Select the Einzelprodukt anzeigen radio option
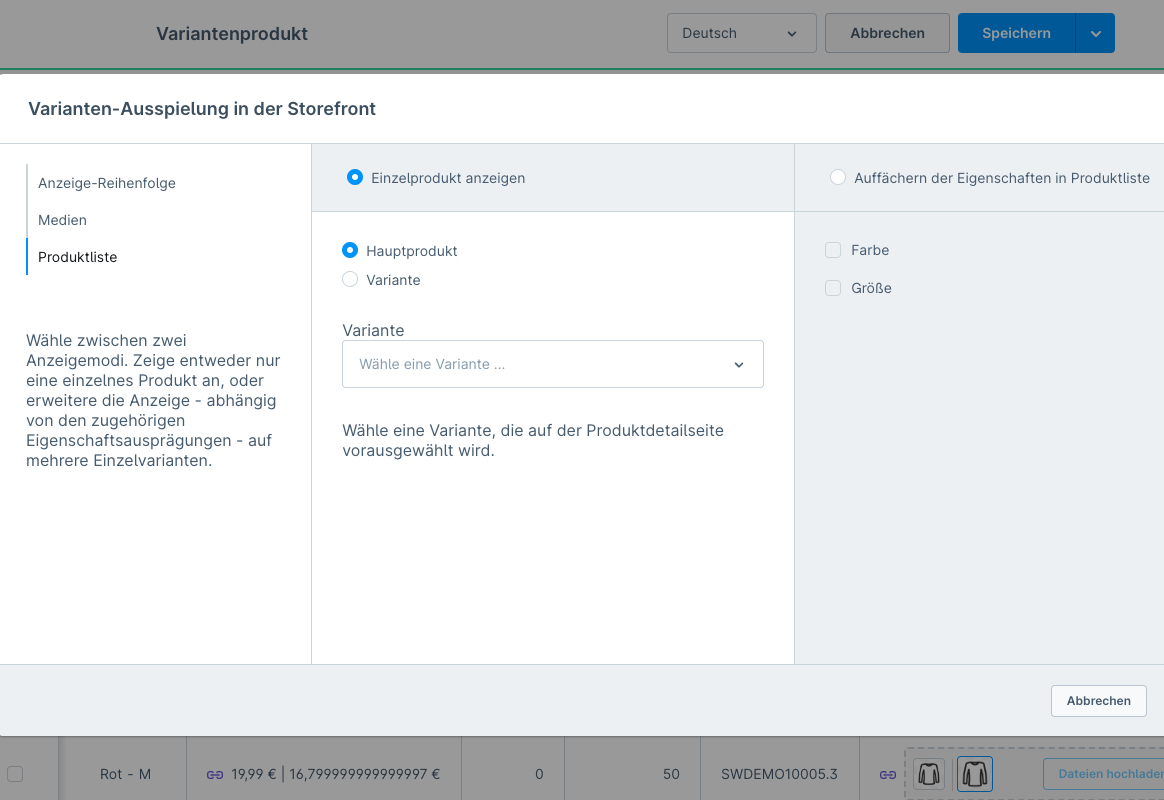 (354, 178)
